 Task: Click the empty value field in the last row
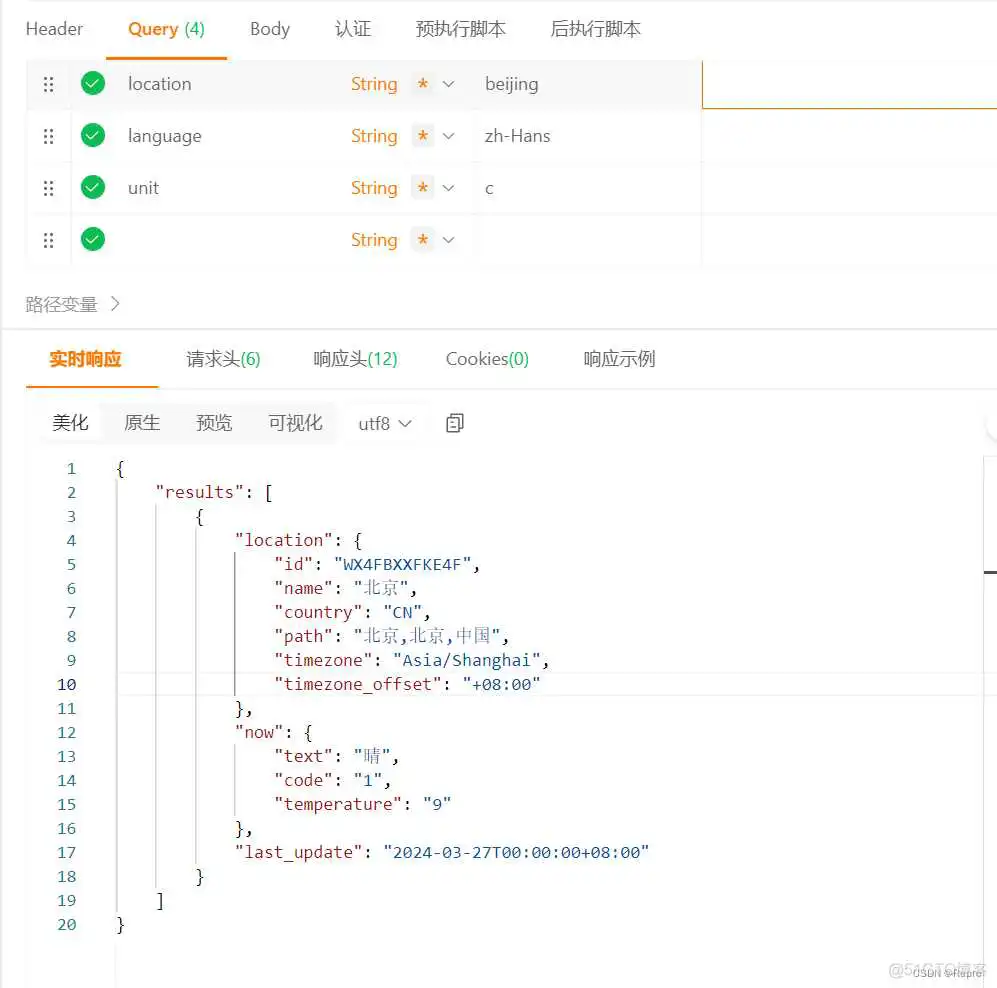[x=590, y=240]
